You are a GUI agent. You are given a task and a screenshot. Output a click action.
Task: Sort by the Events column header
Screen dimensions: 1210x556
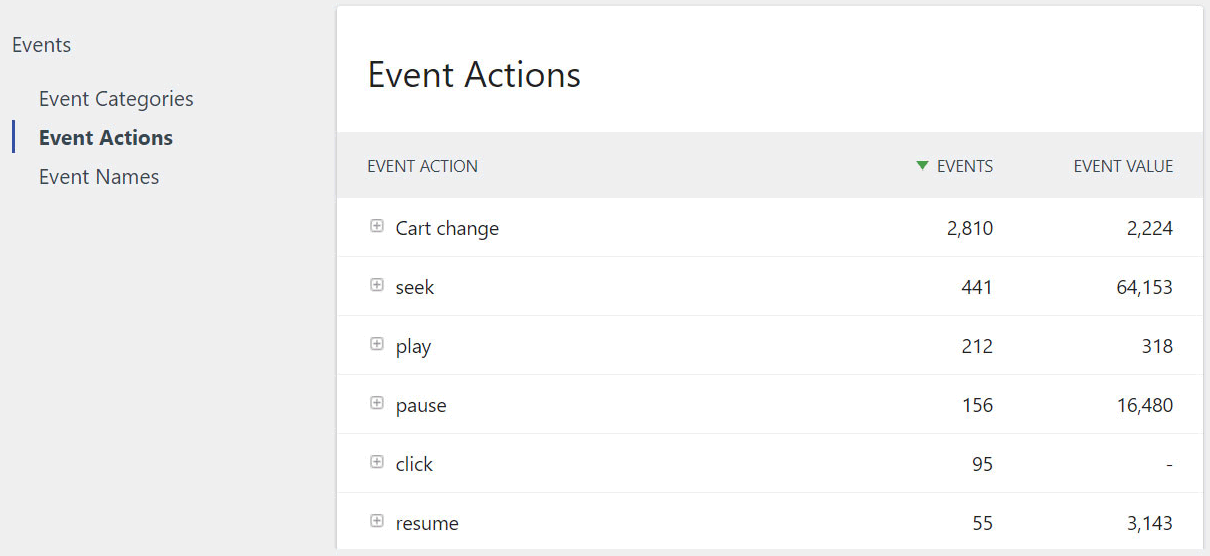(x=964, y=167)
